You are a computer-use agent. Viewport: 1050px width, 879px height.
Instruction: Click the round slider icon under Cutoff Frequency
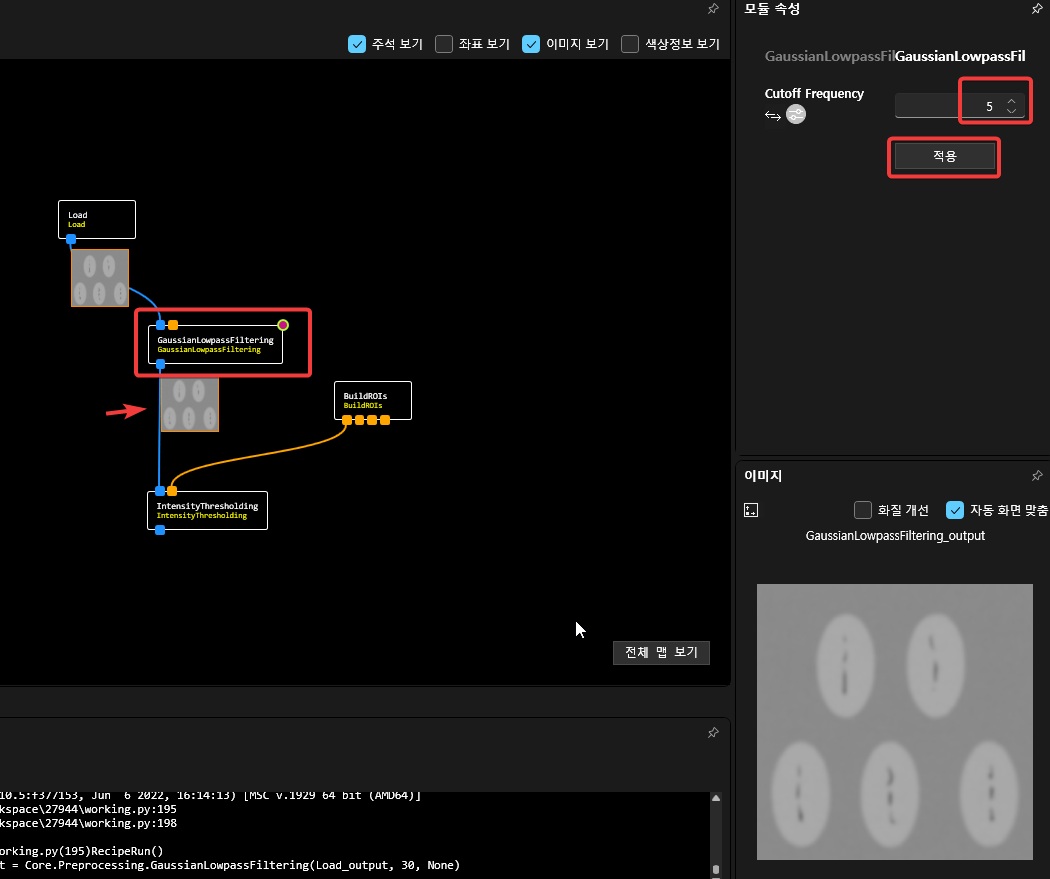pos(796,115)
